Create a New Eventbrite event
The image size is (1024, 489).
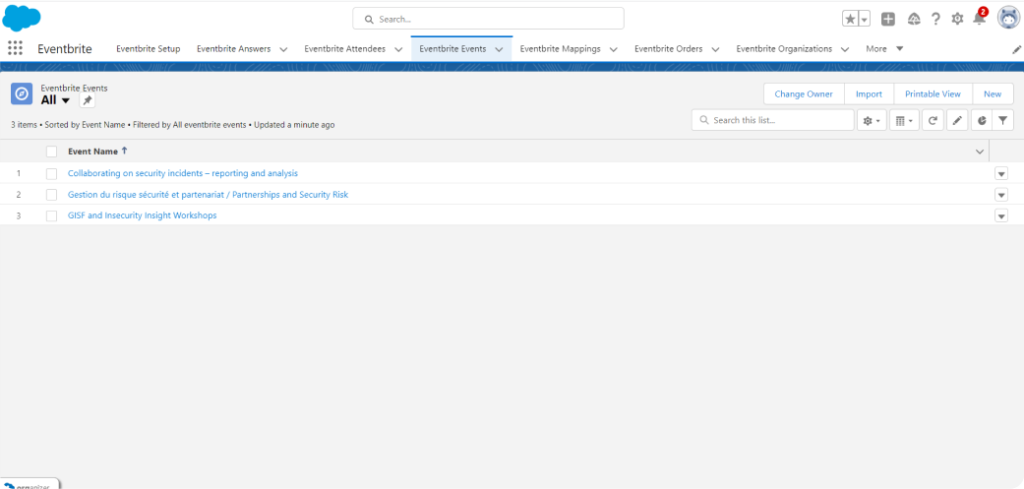tap(993, 94)
